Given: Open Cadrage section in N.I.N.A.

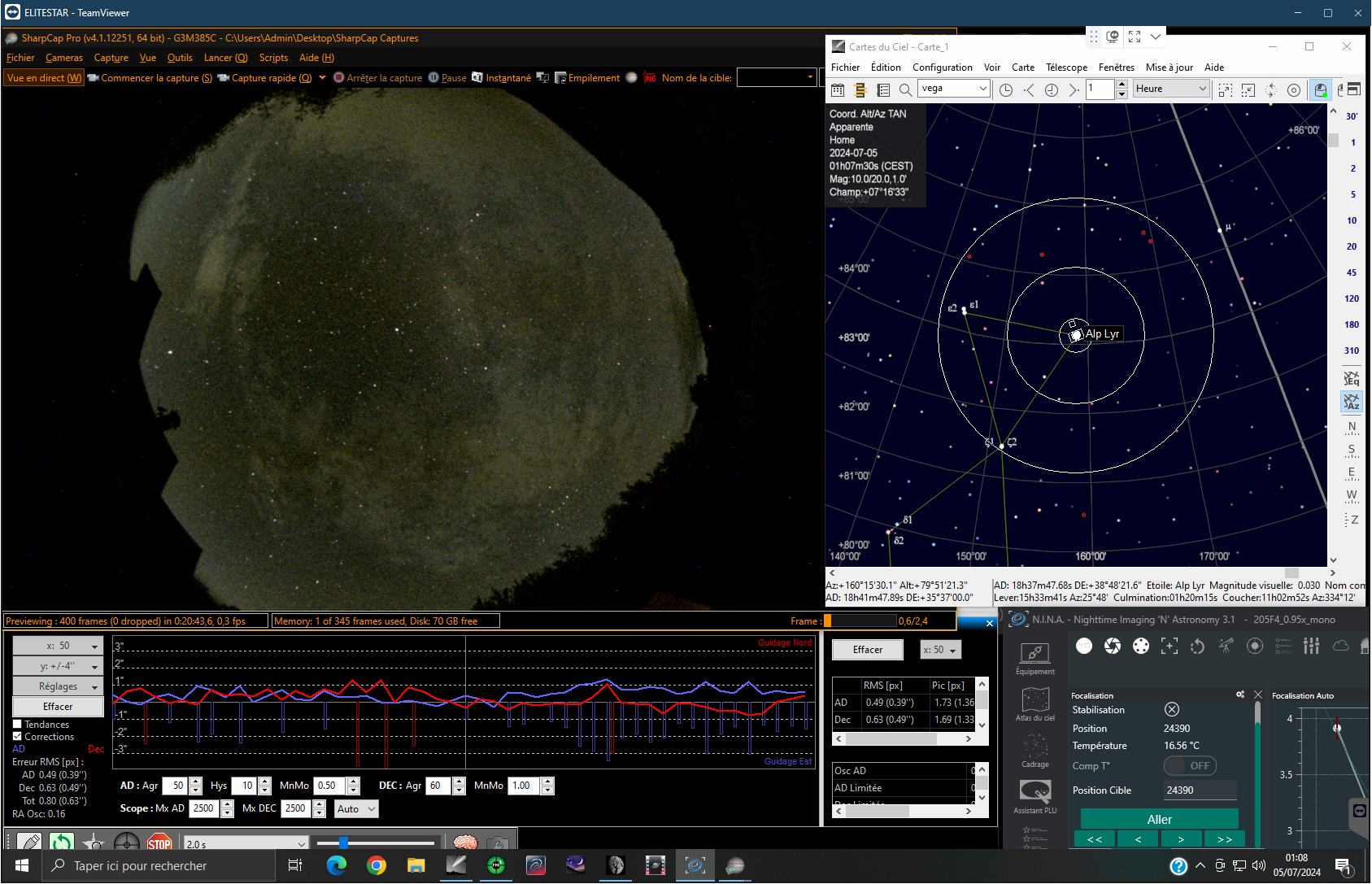Looking at the screenshot, I should [x=1034, y=751].
